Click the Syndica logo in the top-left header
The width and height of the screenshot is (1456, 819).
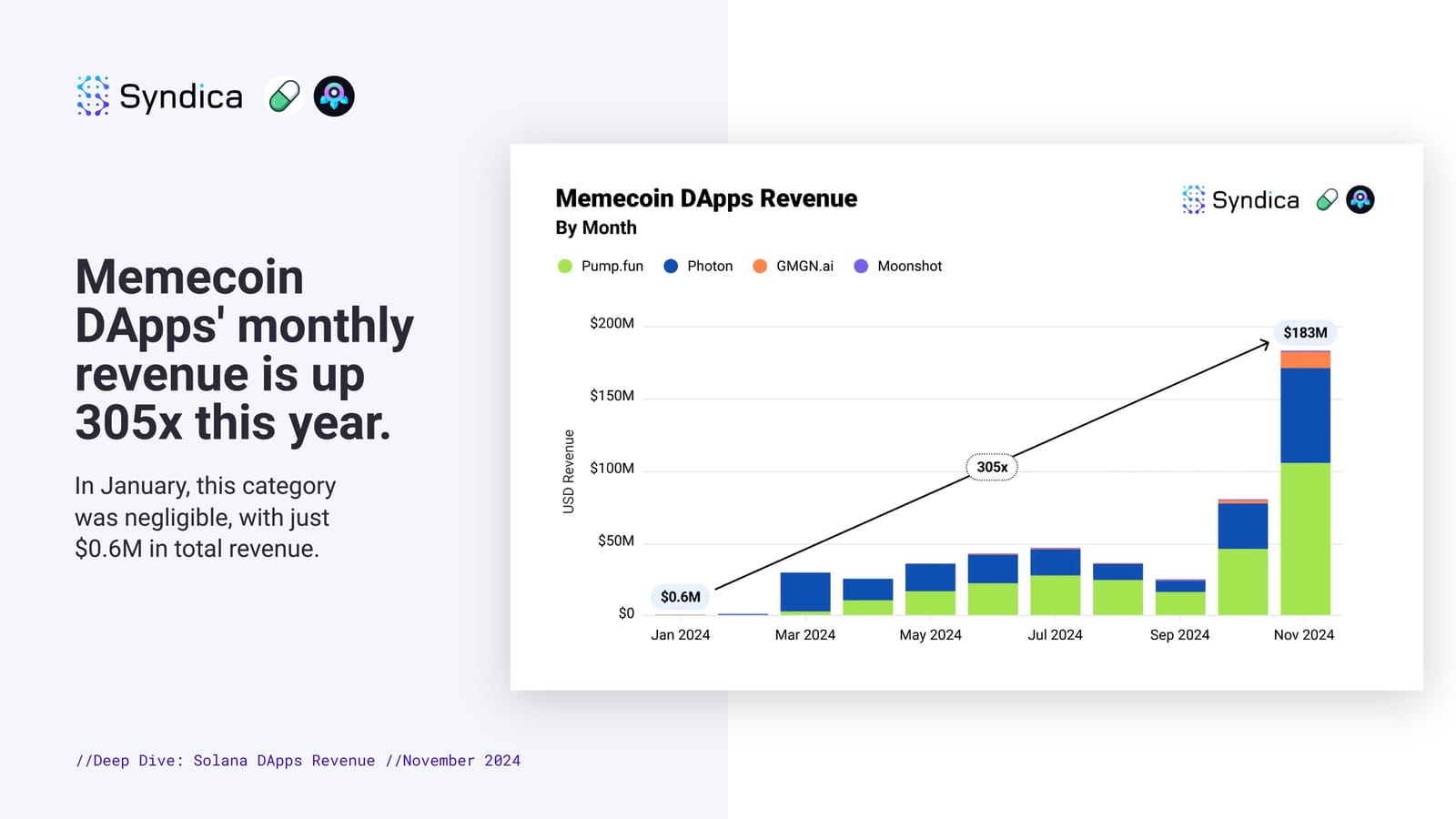160,96
